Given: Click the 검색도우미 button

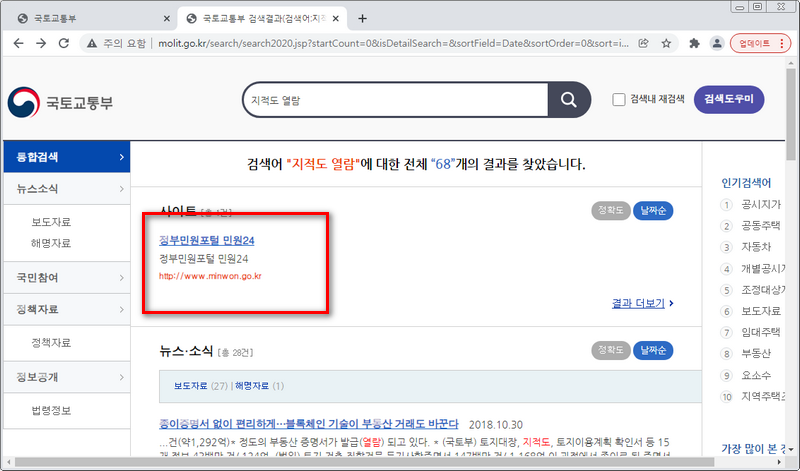Looking at the screenshot, I should (729, 99).
